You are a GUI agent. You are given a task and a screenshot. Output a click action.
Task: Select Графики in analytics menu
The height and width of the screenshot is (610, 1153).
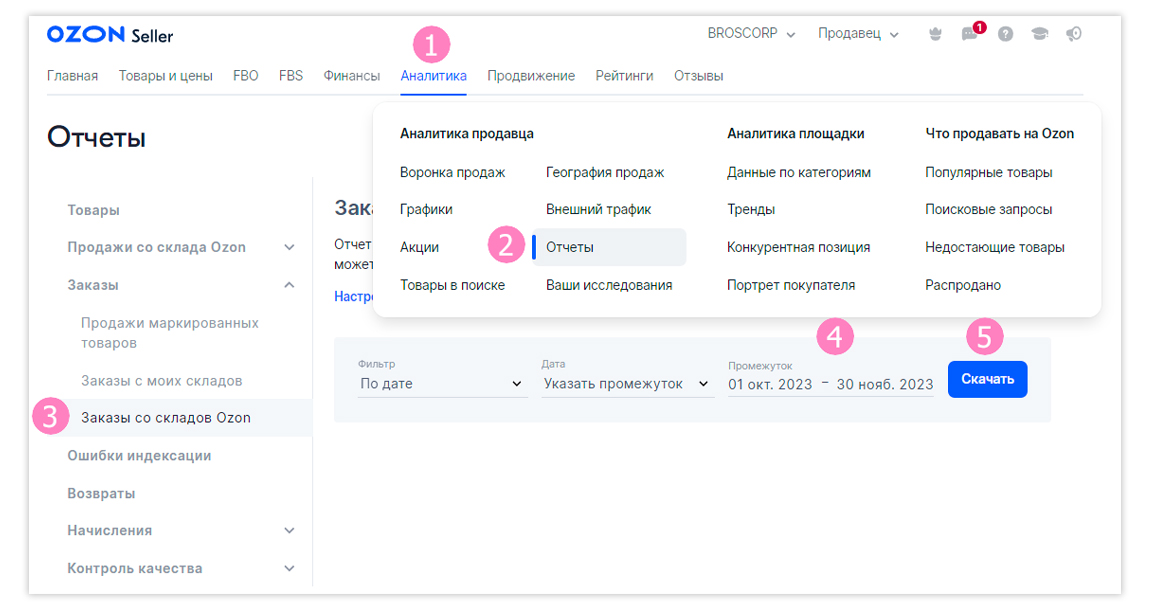(x=426, y=209)
